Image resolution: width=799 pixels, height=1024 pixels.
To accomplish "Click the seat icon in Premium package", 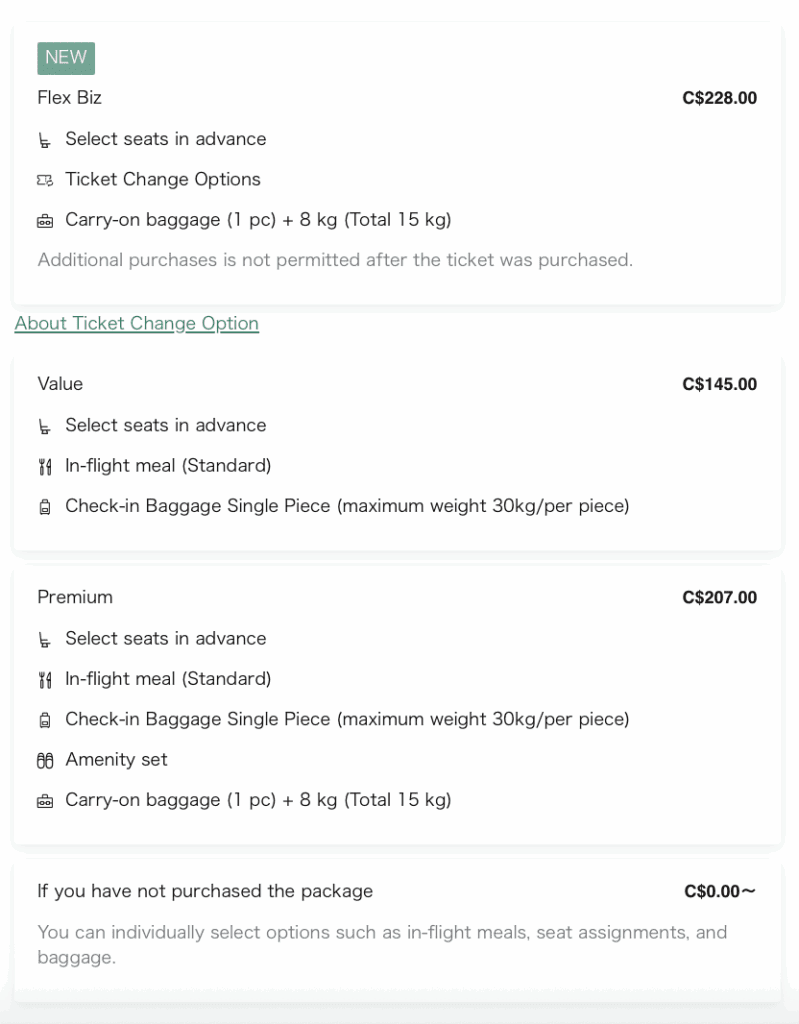I will pyautogui.click(x=44, y=640).
